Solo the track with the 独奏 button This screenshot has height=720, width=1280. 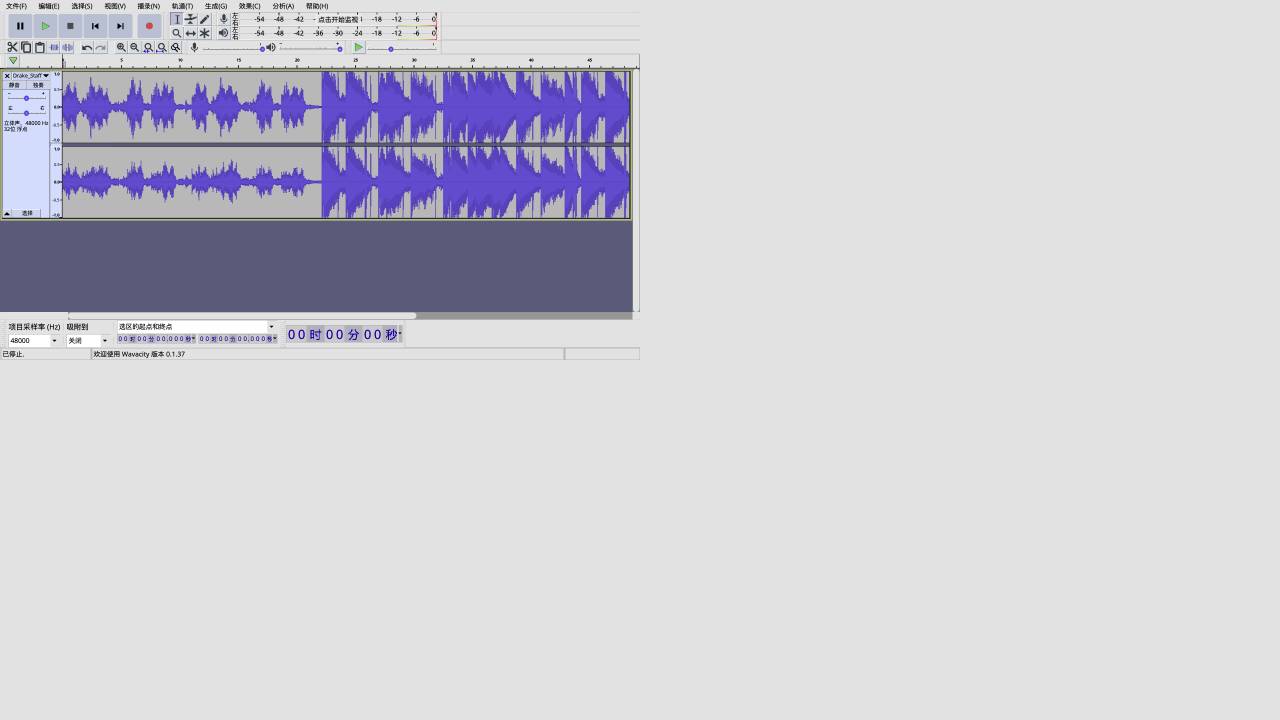(x=38, y=85)
